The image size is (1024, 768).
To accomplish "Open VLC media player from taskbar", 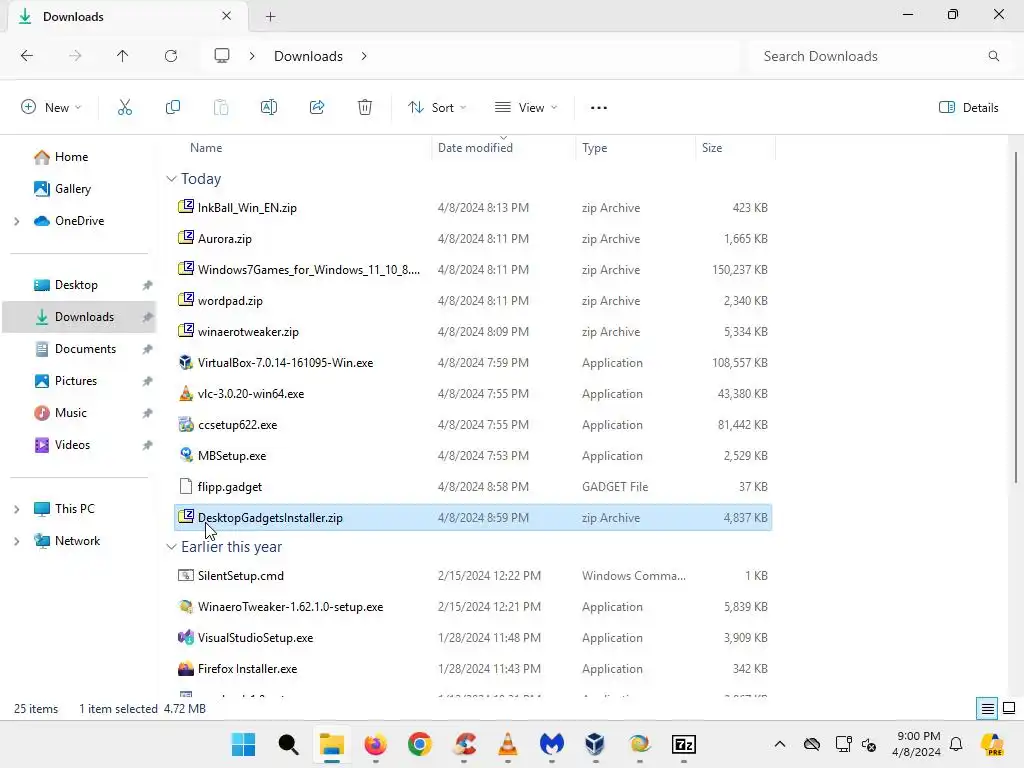I will pyautogui.click(x=507, y=744).
